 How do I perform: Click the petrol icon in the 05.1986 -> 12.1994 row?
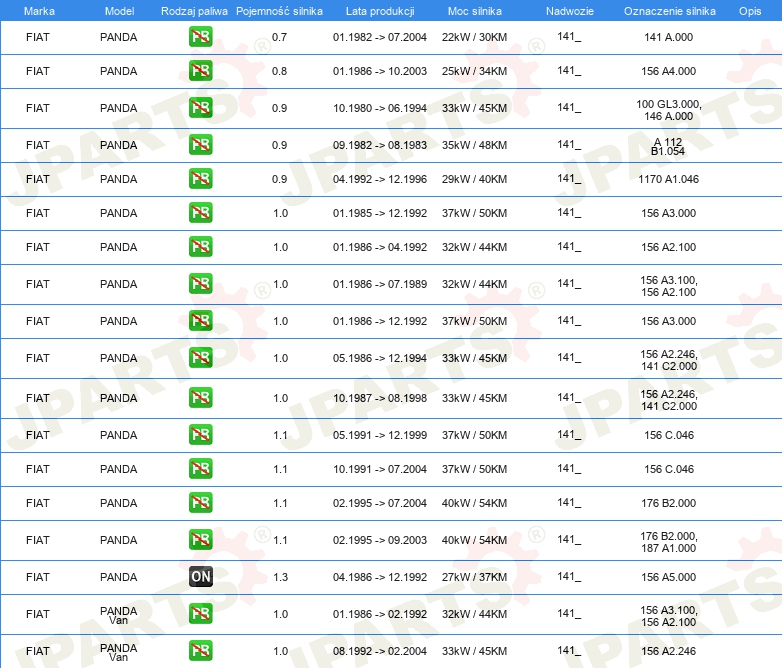click(200, 357)
